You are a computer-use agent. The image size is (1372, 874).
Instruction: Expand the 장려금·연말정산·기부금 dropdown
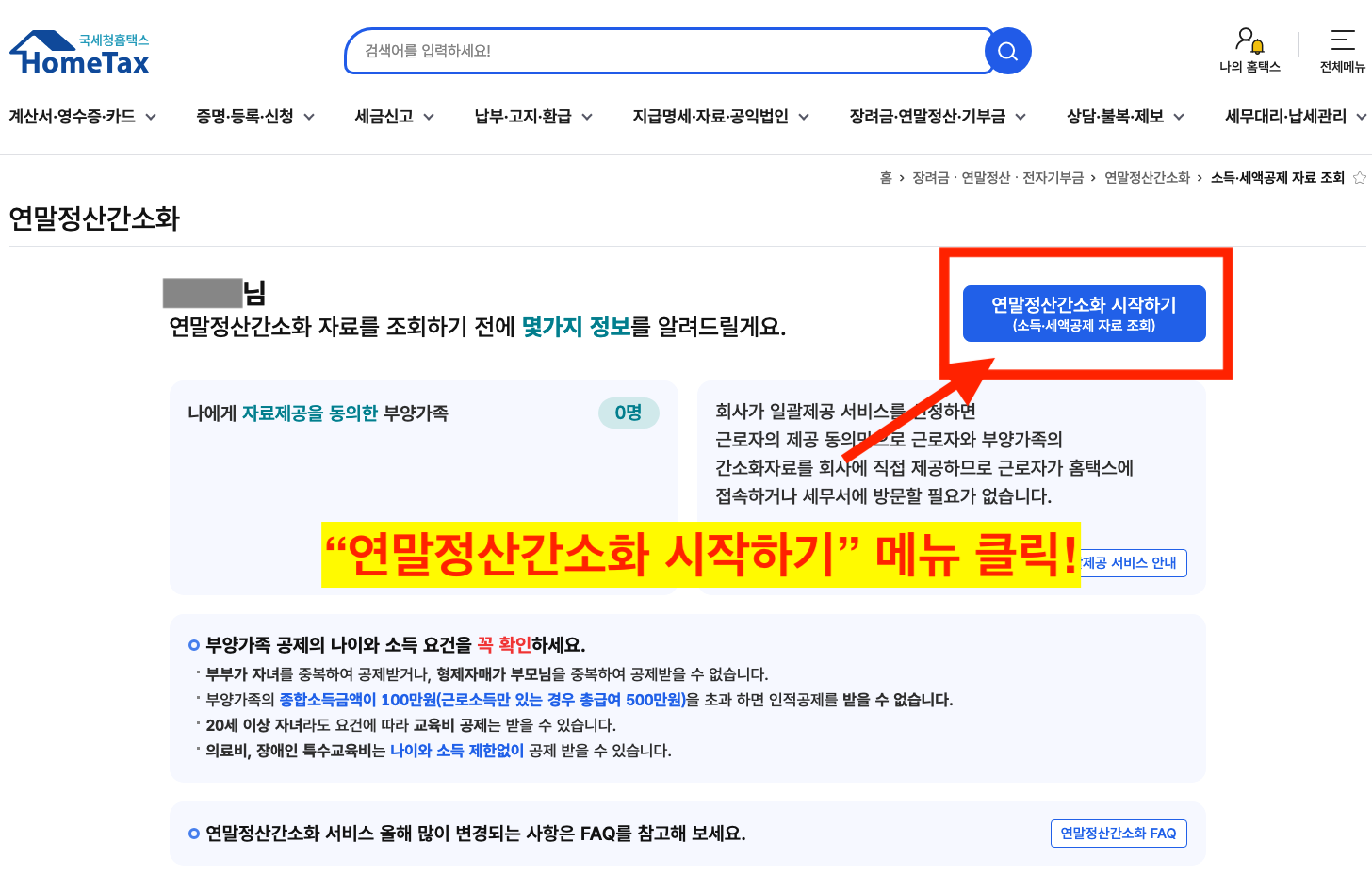(937, 117)
